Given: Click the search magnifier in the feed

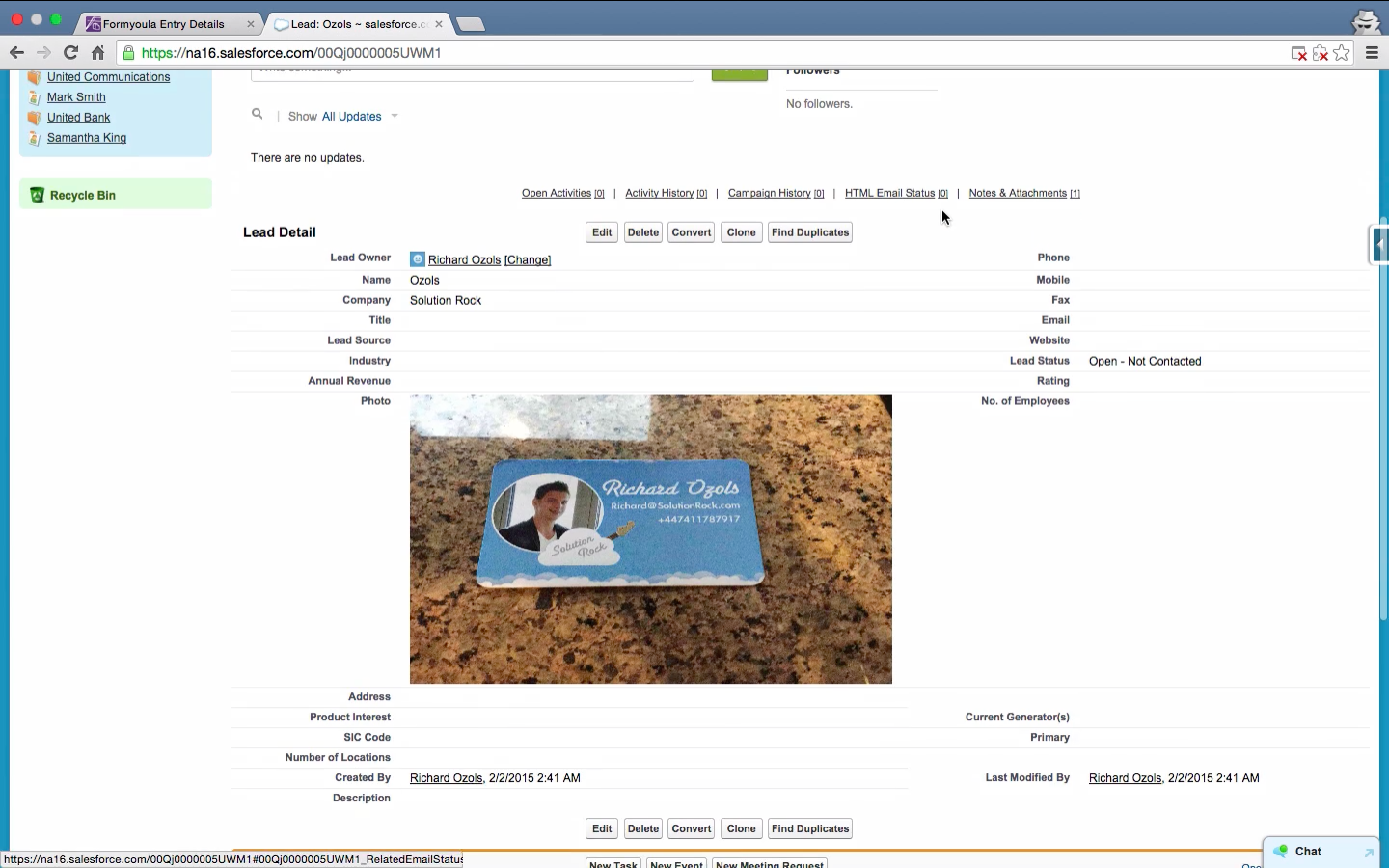Looking at the screenshot, I should [x=258, y=114].
